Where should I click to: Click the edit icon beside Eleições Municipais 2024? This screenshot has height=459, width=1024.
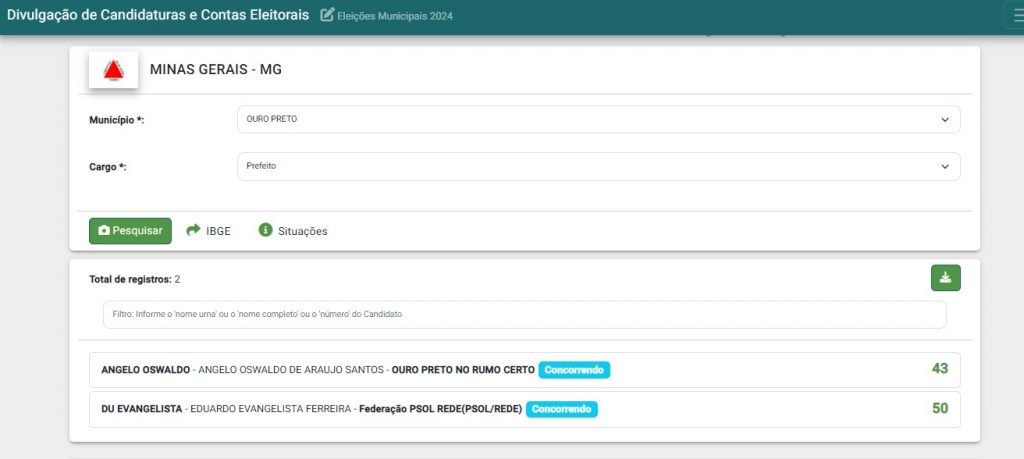[327, 15]
